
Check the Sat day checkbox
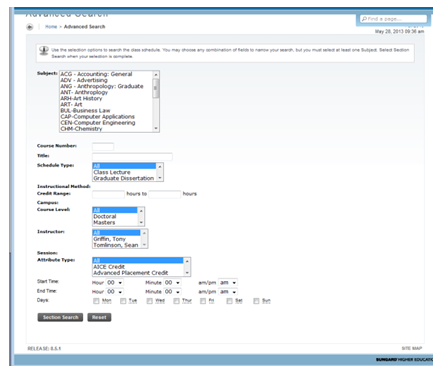click(229, 301)
